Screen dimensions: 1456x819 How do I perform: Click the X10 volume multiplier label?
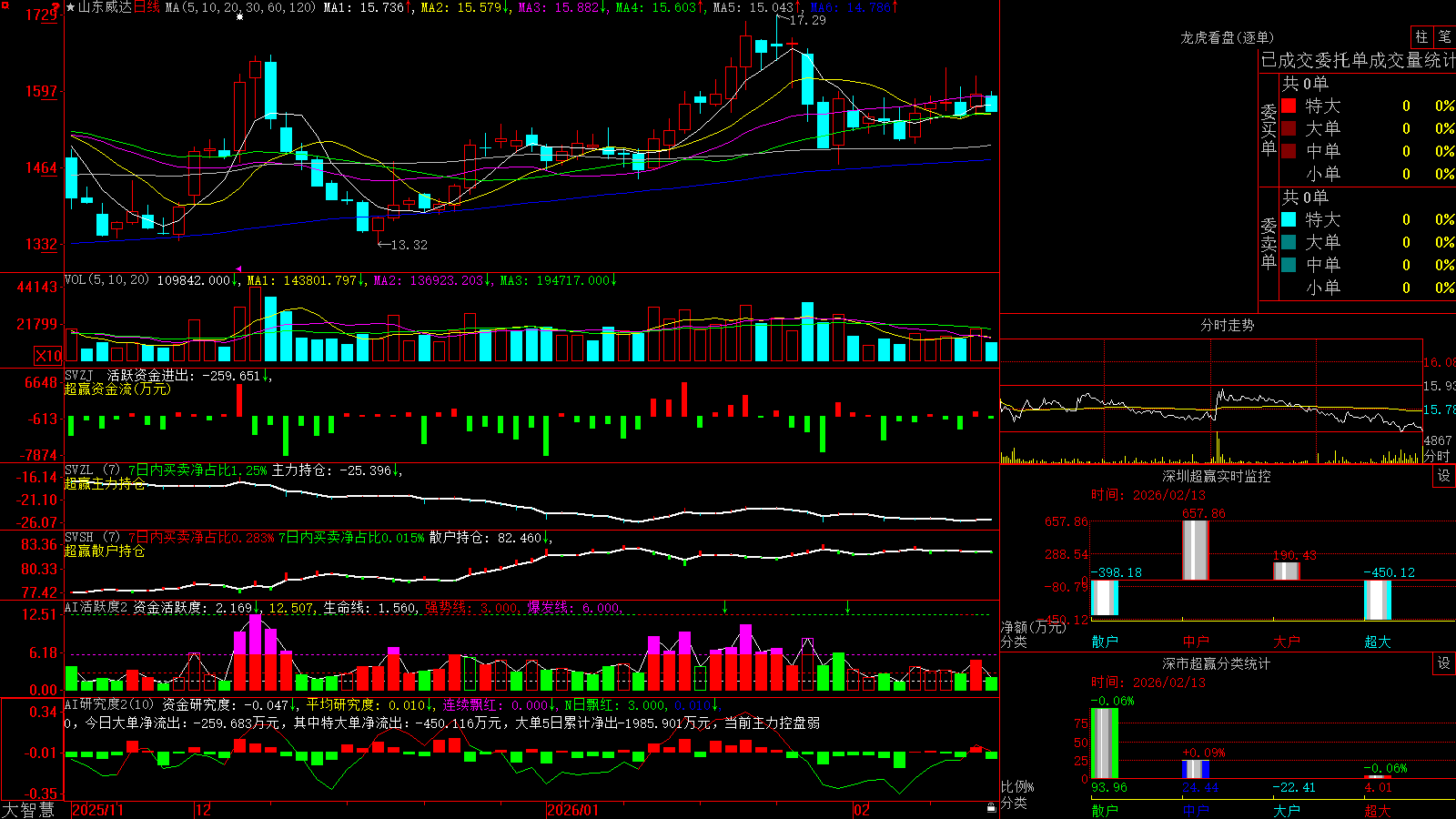tap(48, 356)
